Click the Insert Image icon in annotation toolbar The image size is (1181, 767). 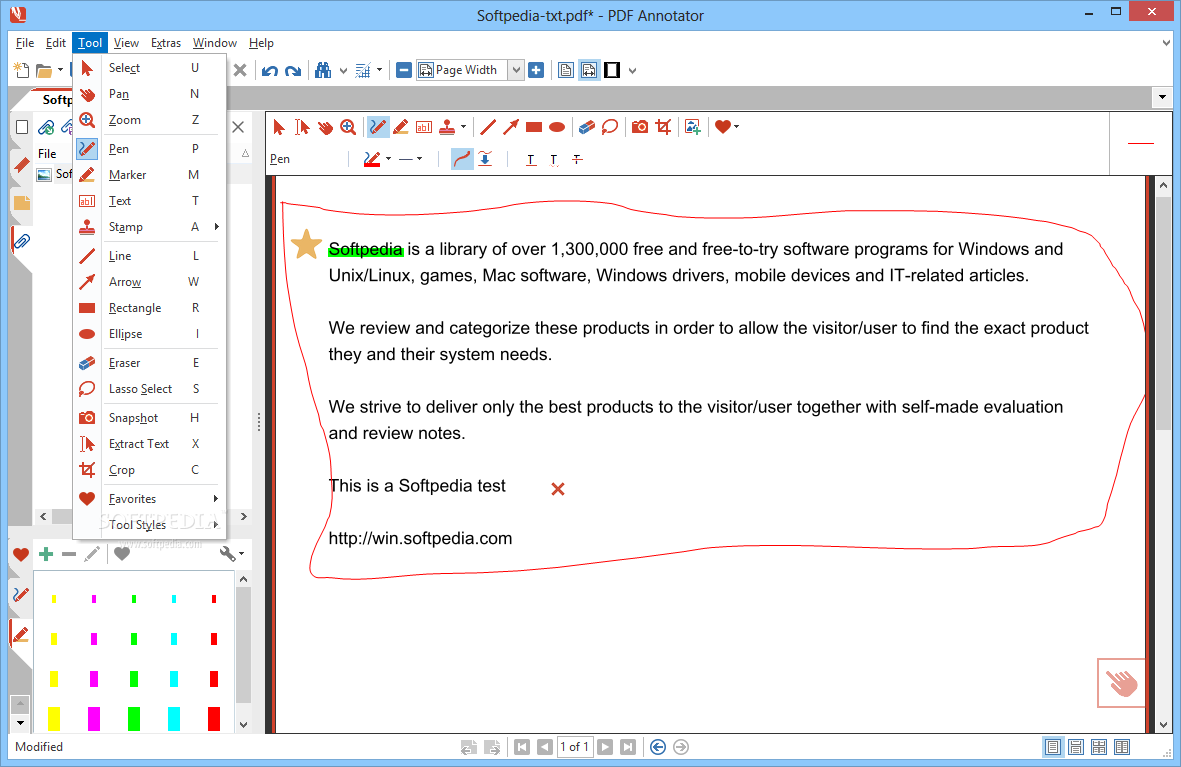coord(693,127)
